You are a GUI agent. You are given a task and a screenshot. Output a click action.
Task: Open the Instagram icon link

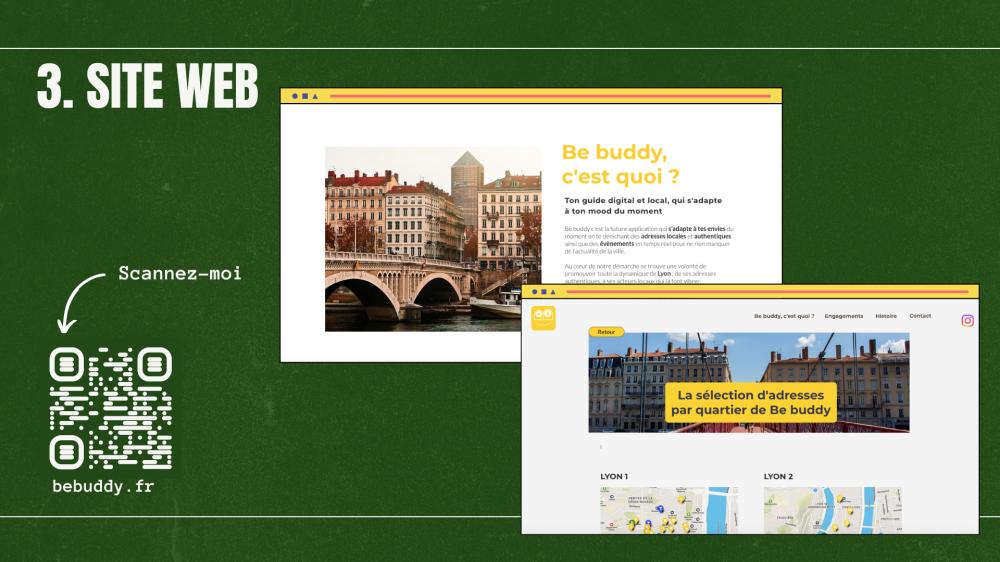click(967, 320)
